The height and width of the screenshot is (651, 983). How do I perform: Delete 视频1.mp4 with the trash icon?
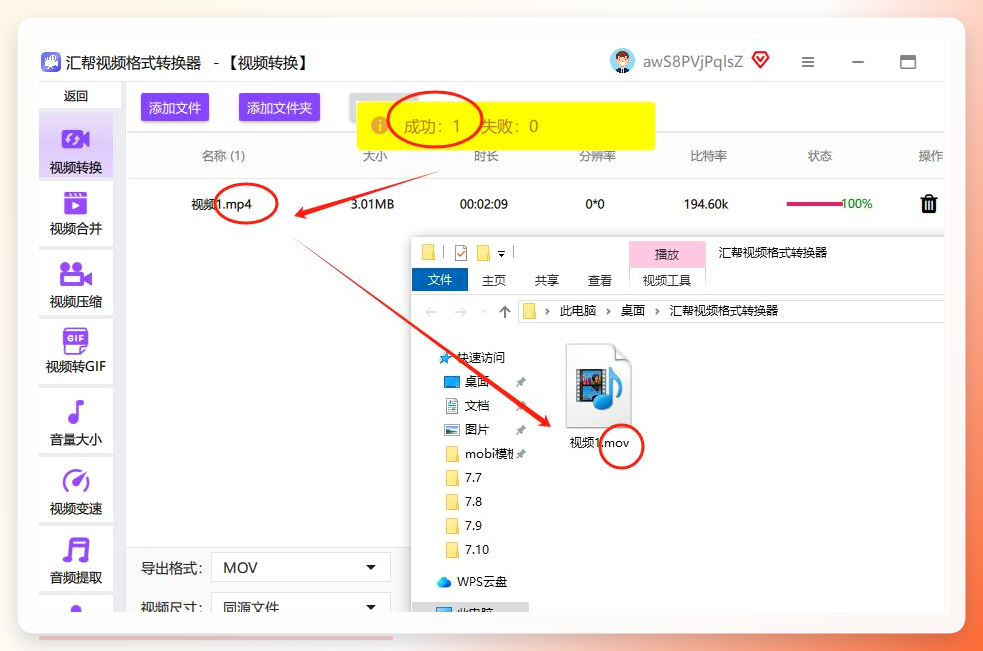click(x=928, y=204)
